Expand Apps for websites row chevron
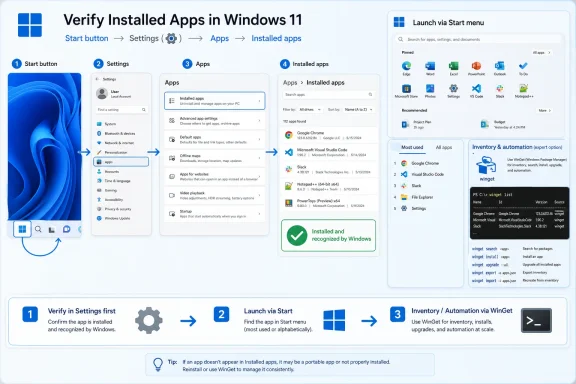Image resolution: width=576 pixels, height=384 pixels. (x=259, y=176)
